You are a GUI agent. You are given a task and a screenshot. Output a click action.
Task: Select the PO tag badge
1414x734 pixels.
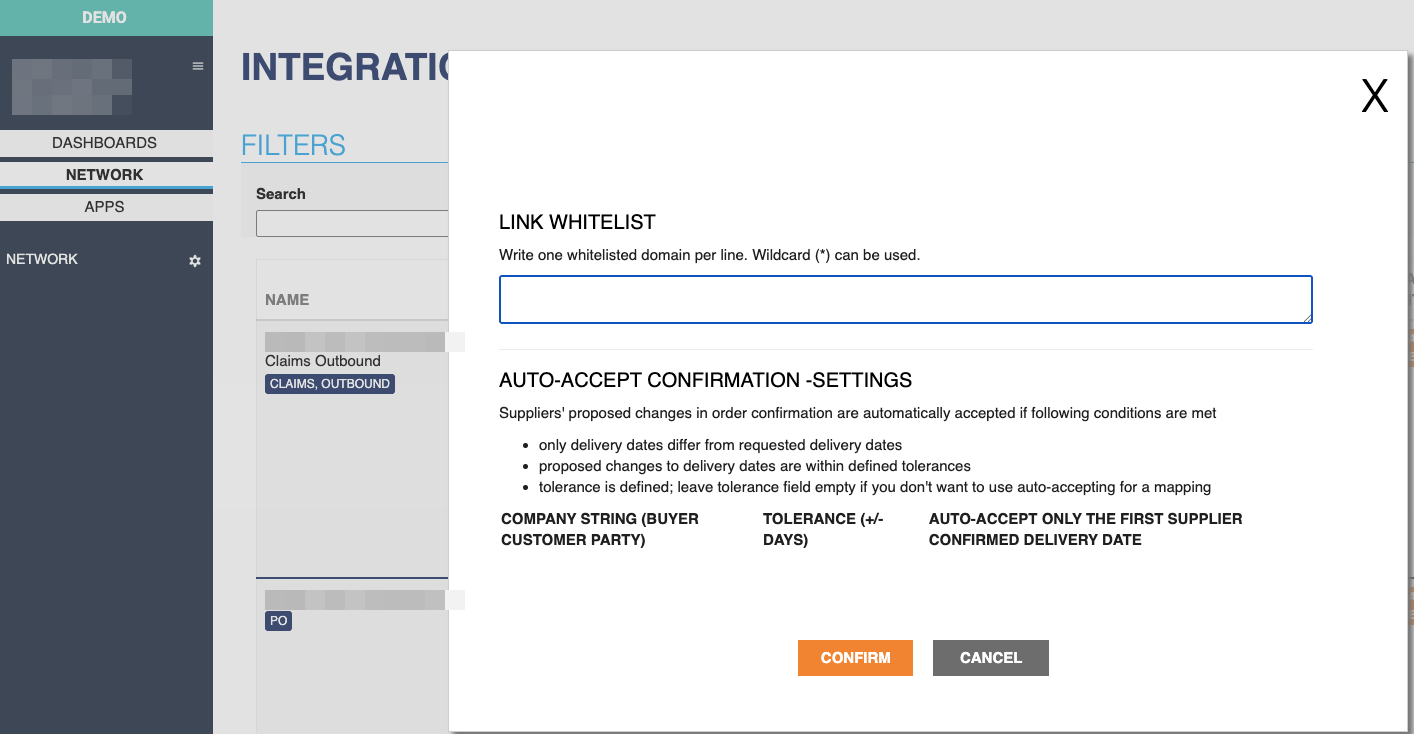(x=278, y=621)
